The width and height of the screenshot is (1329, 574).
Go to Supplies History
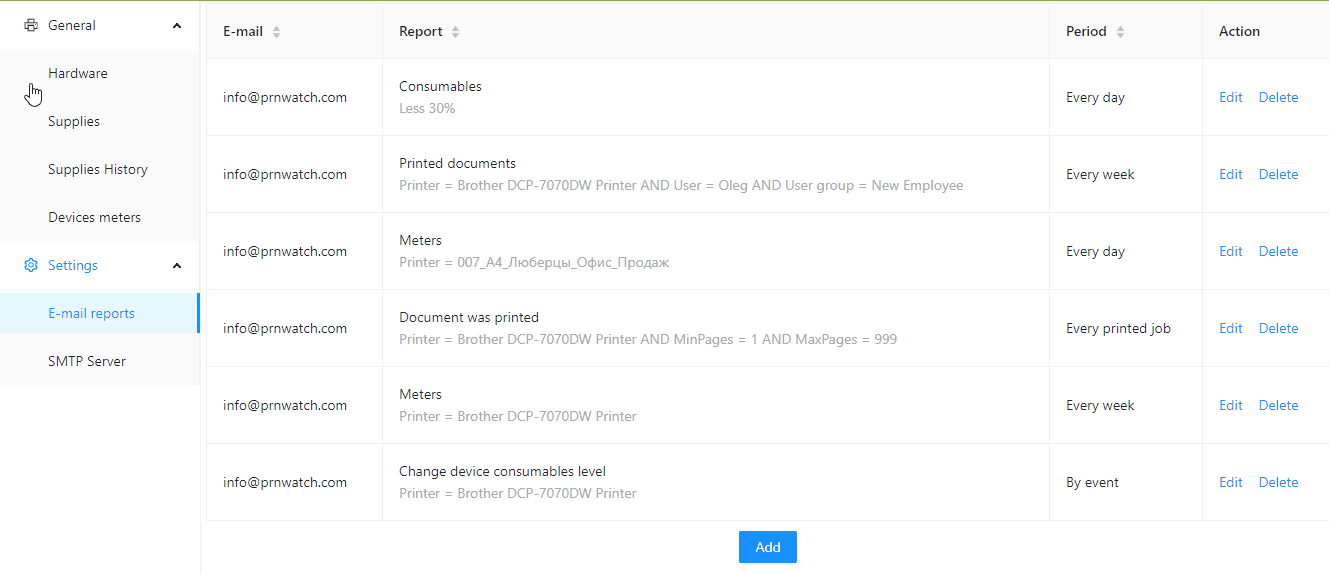[x=100, y=169]
